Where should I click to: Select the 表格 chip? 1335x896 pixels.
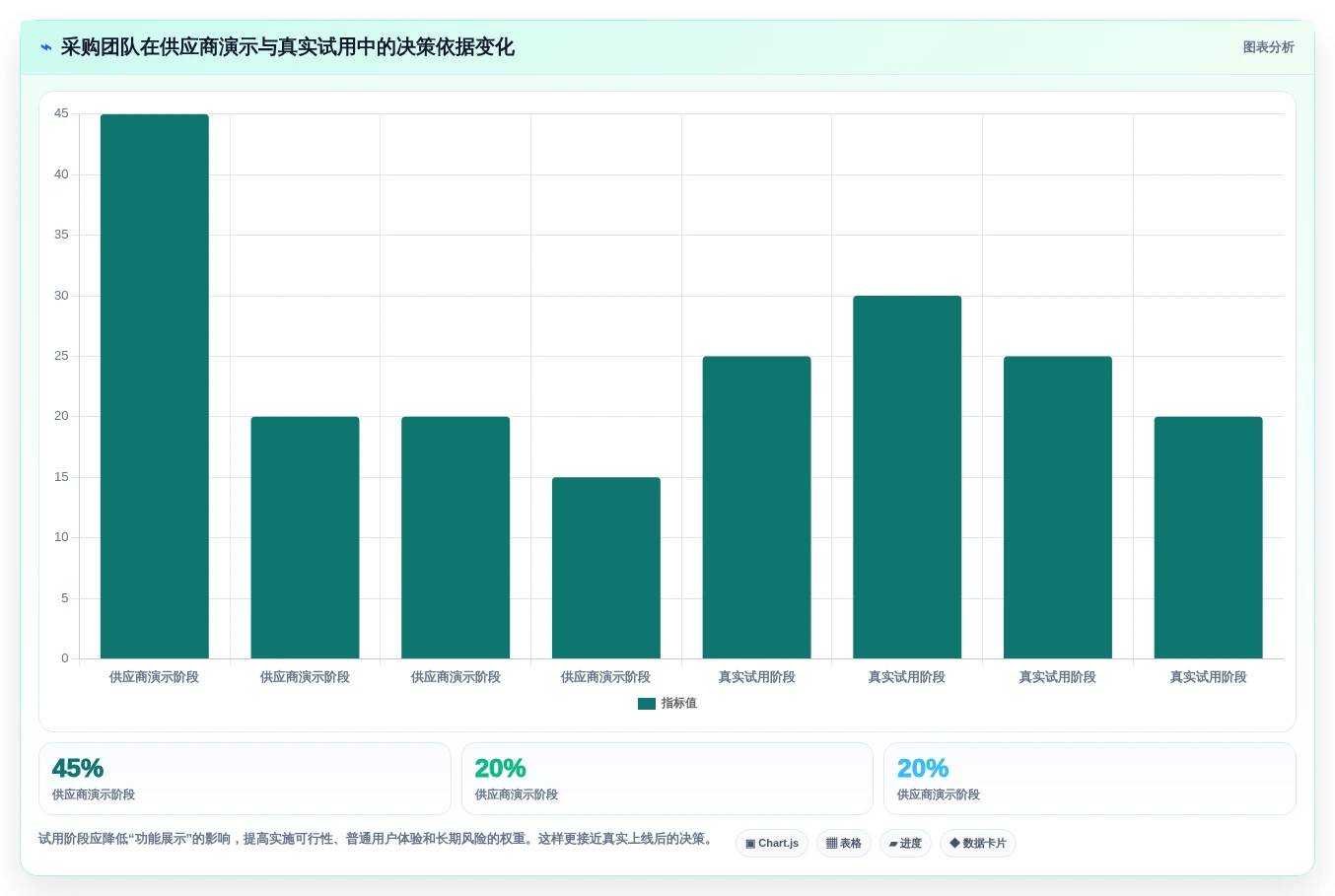tap(844, 844)
